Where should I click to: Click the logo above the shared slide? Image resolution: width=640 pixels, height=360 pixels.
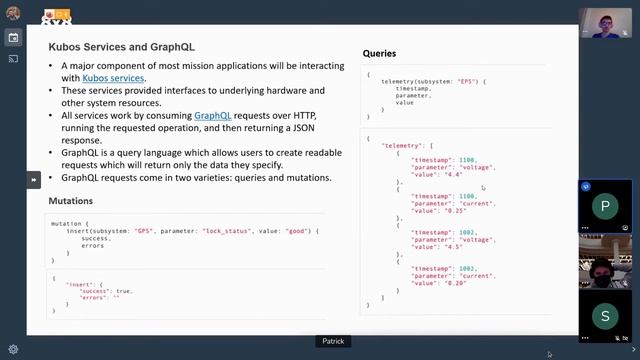(x=57, y=17)
